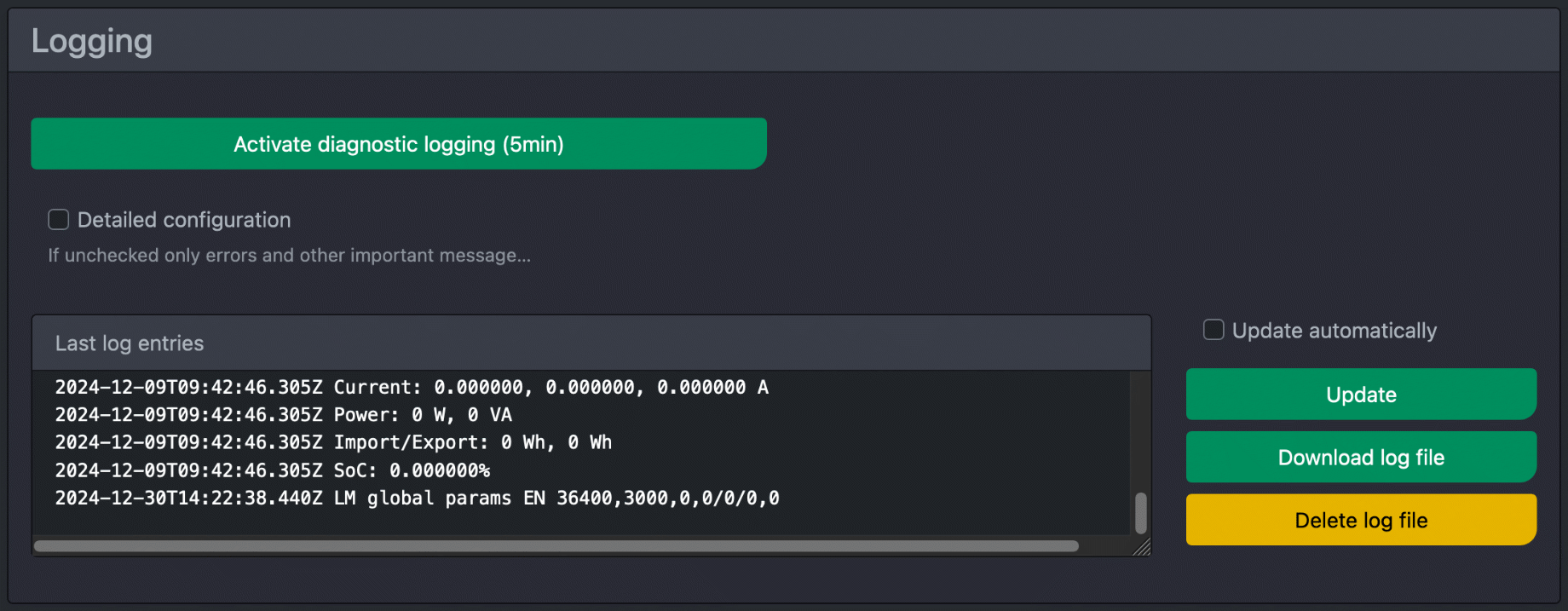The width and height of the screenshot is (1568, 611).
Task: Enable the Detailed configuration checkbox
Action: (58, 219)
